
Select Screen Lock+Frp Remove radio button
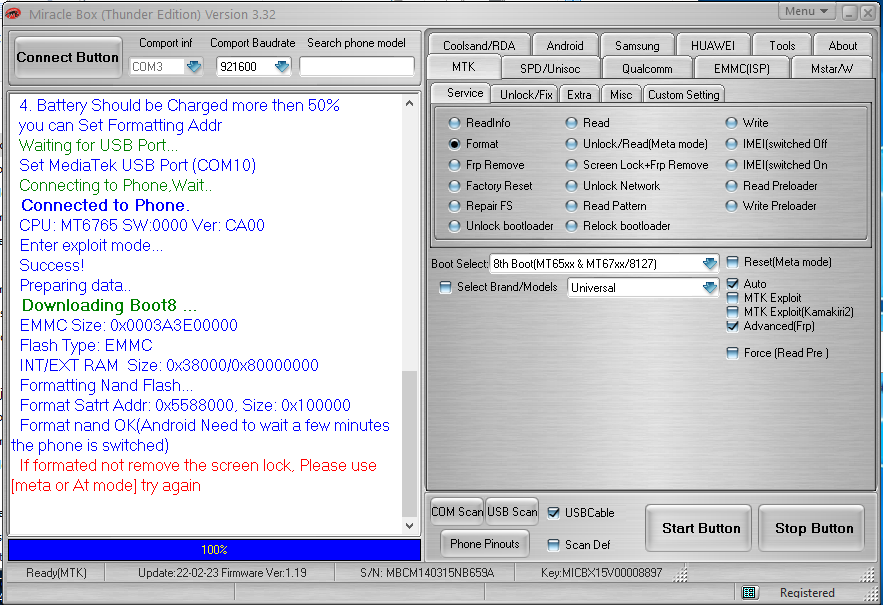click(572, 165)
